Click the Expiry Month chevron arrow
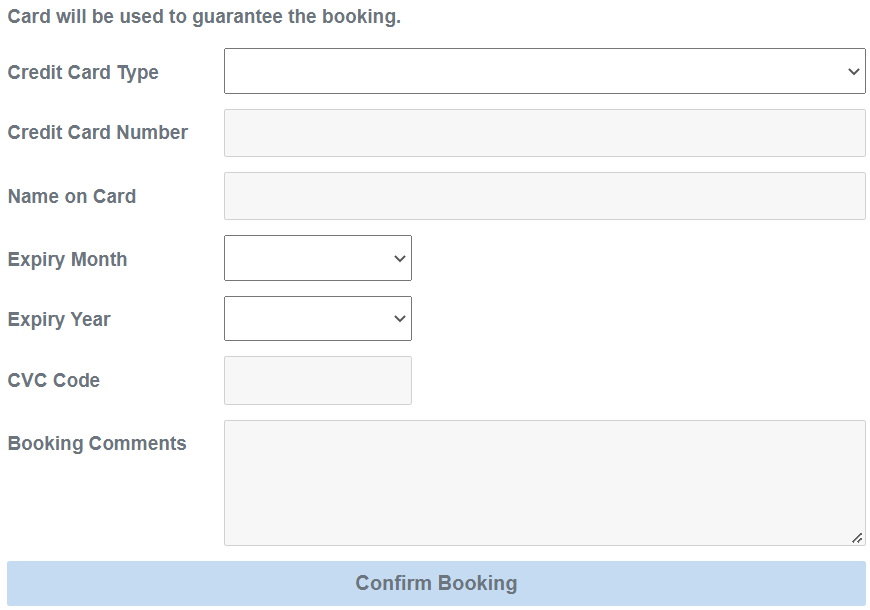This screenshot has height=610, width=870. click(x=400, y=259)
